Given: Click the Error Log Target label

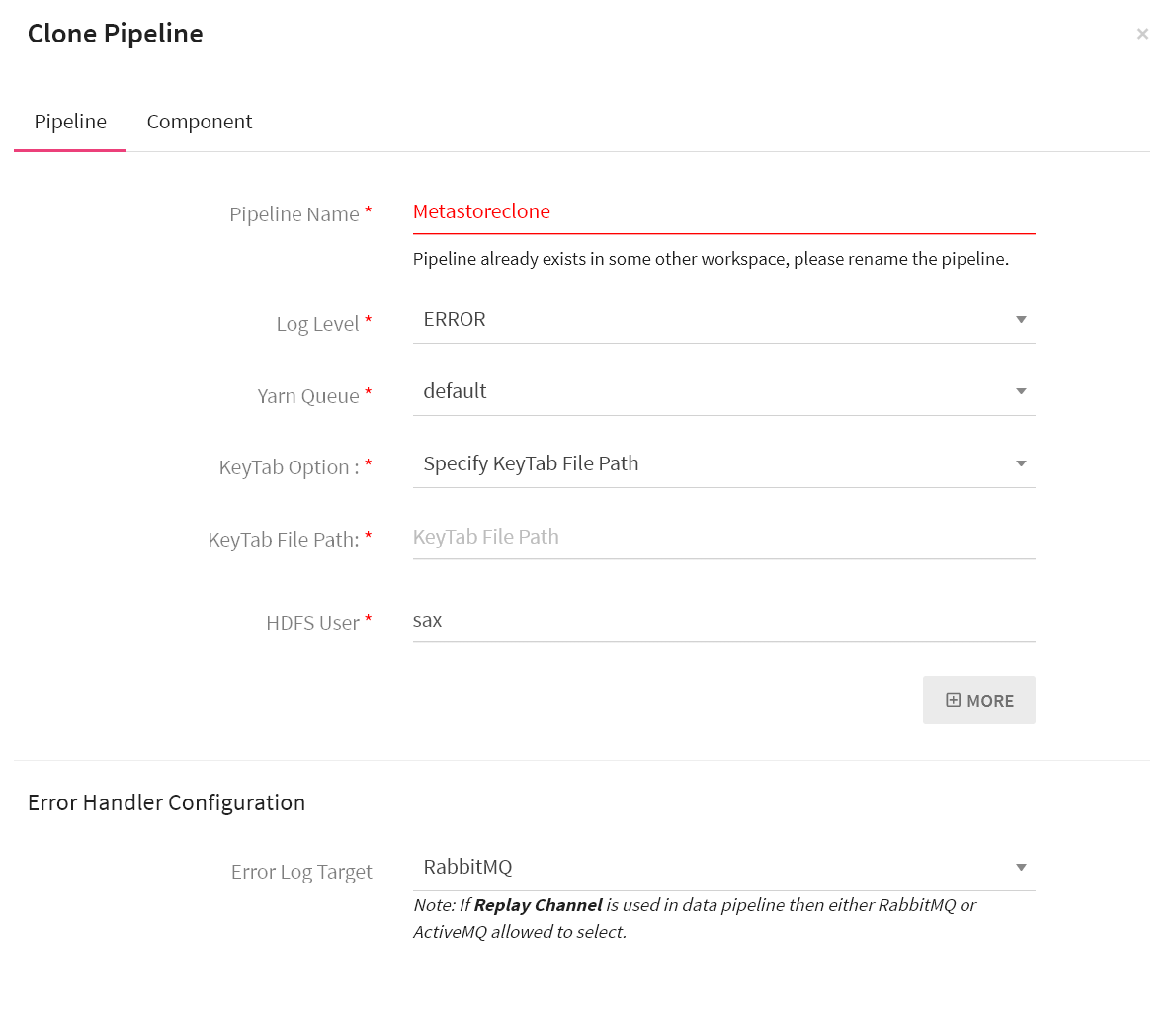Looking at the screenshot, I should coord(301,872).
